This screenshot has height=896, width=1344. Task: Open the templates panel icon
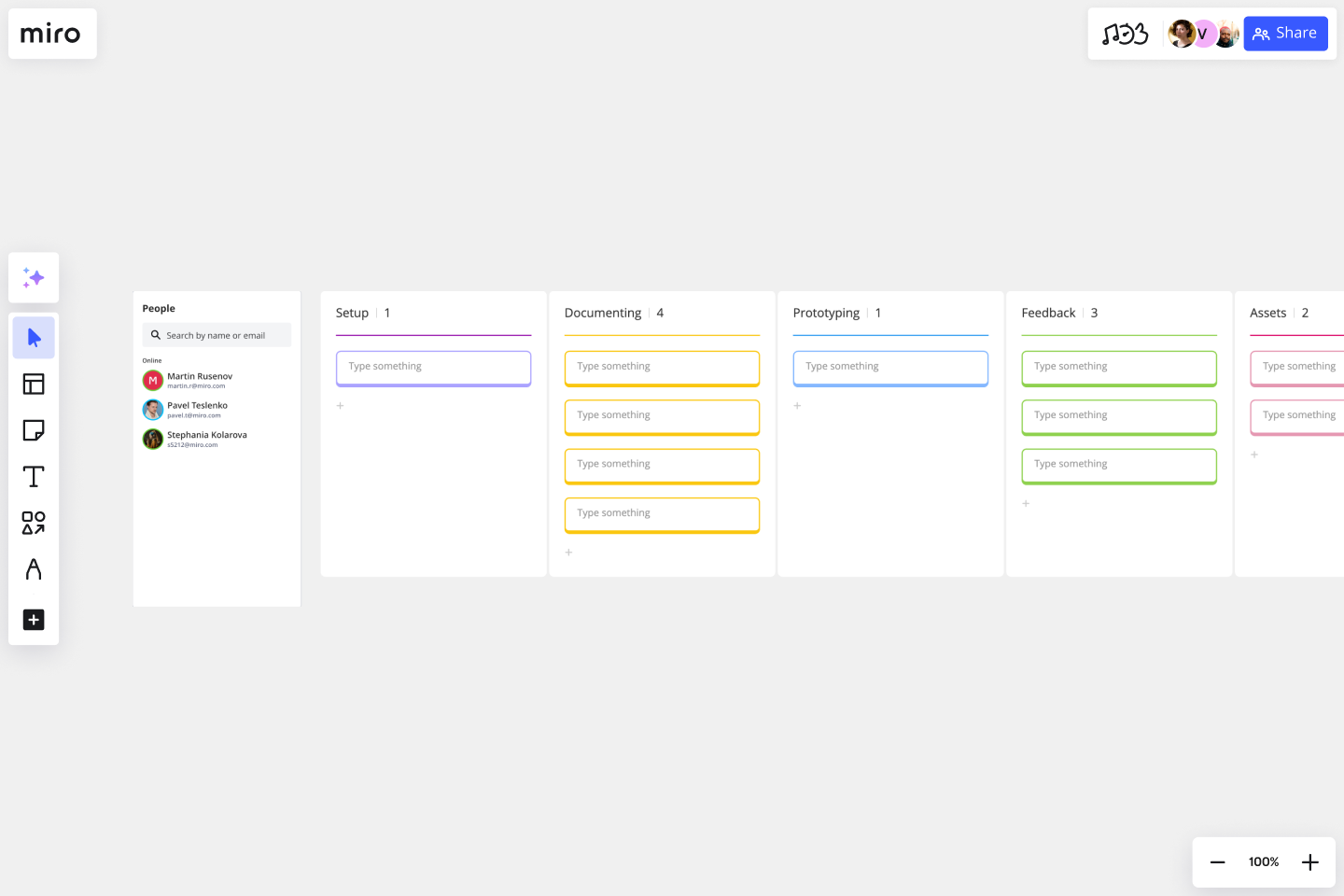coord(34,384)
